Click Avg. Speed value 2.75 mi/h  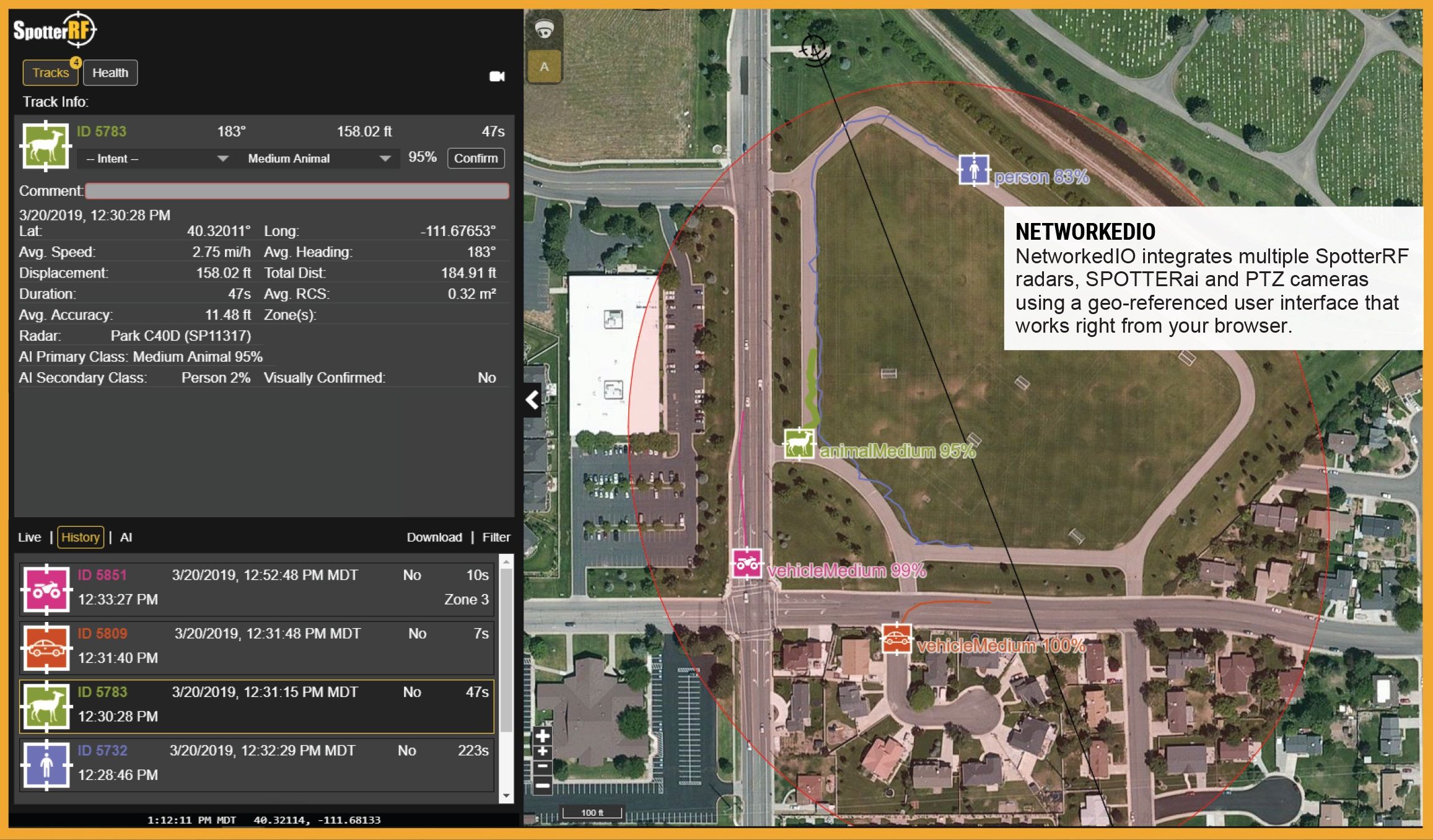pos(221,252)
